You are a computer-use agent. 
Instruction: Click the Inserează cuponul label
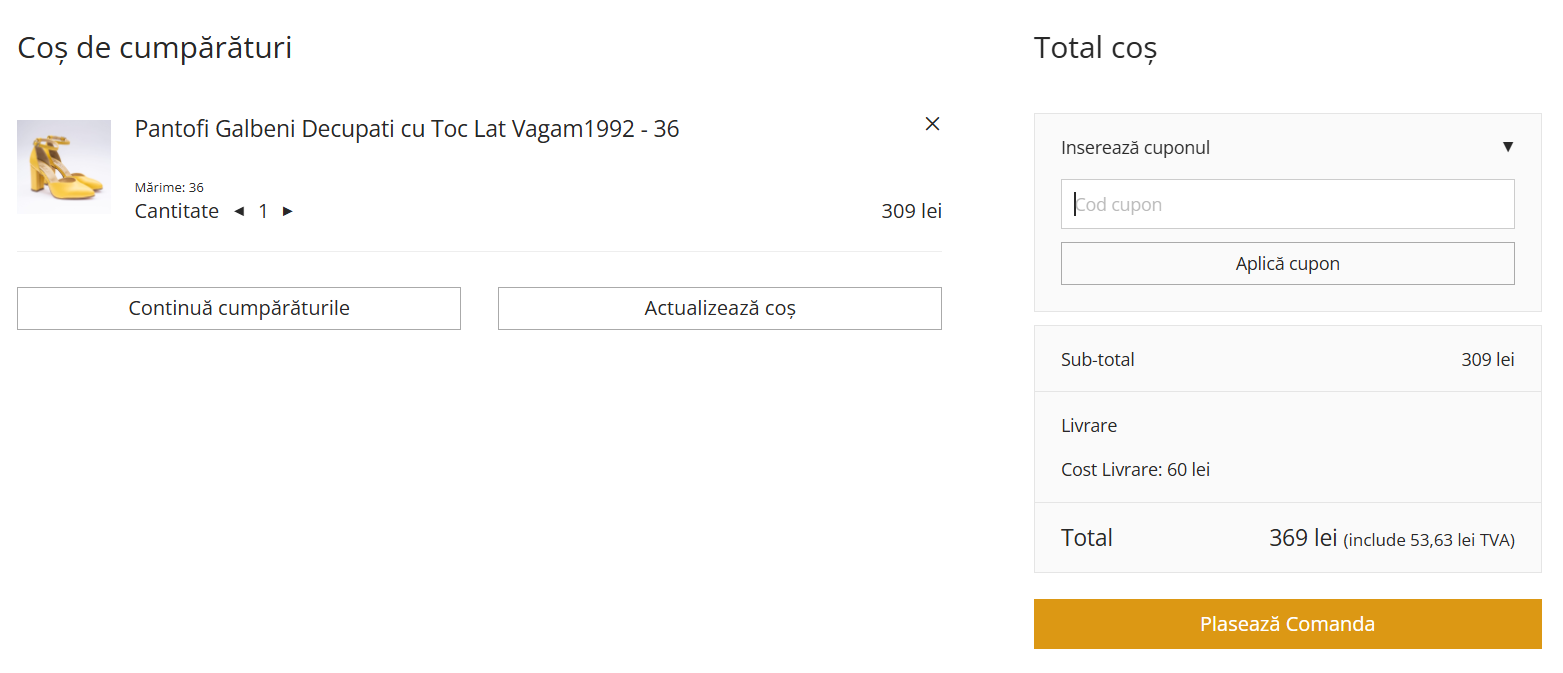(1135, 148)
